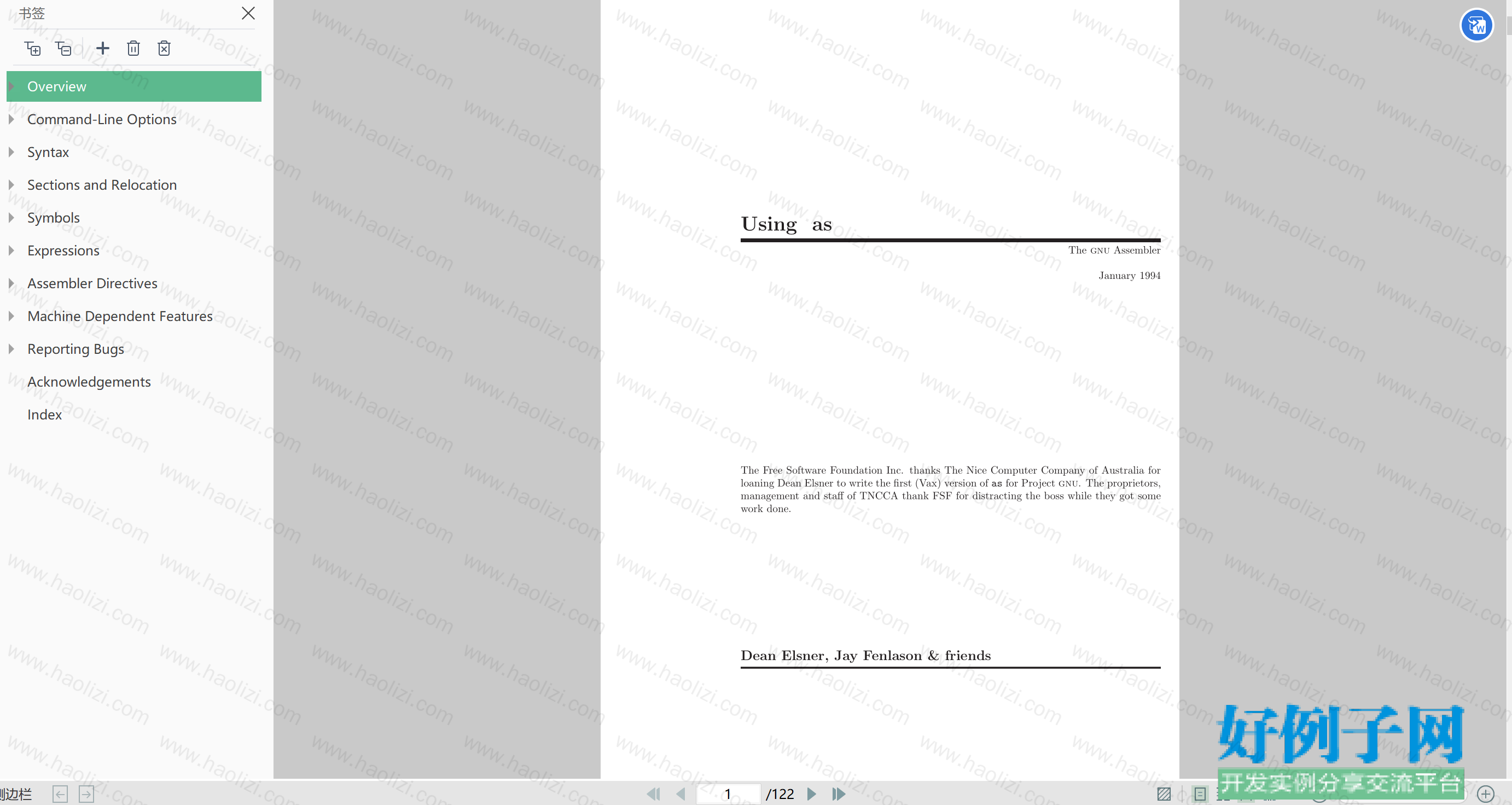This screenshot has width=1512, height=805.
Task: Open the Expressions bookmark
Action: click(x=63, y=250)
